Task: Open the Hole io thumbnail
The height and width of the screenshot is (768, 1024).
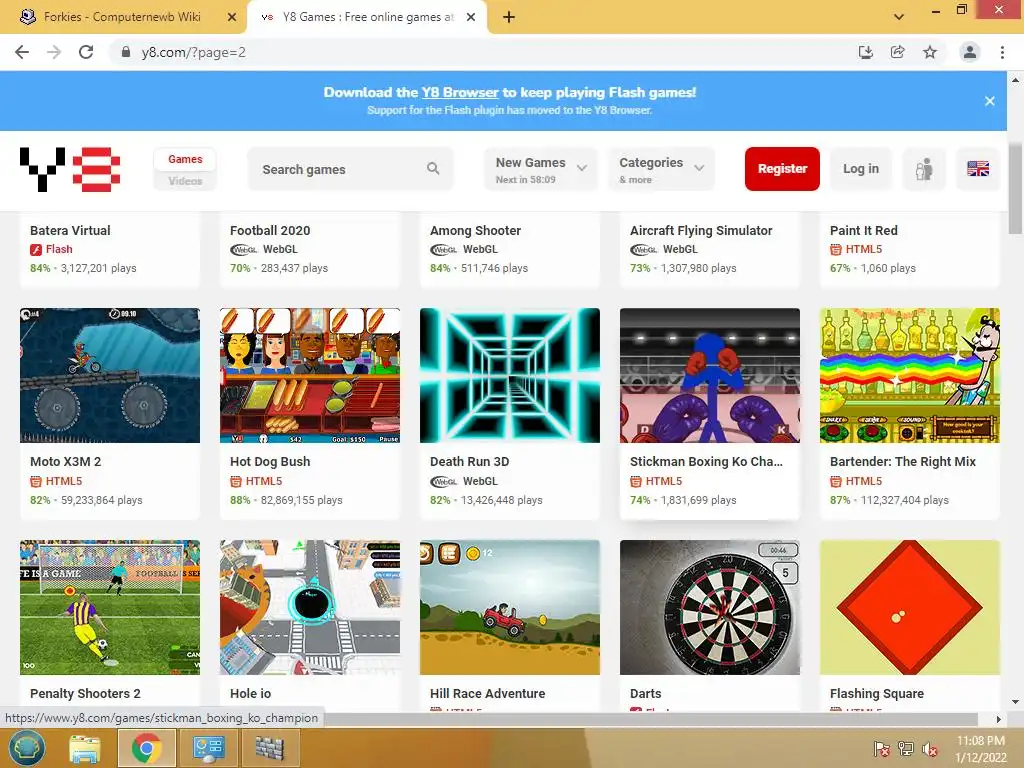Action: pos(310,607)
